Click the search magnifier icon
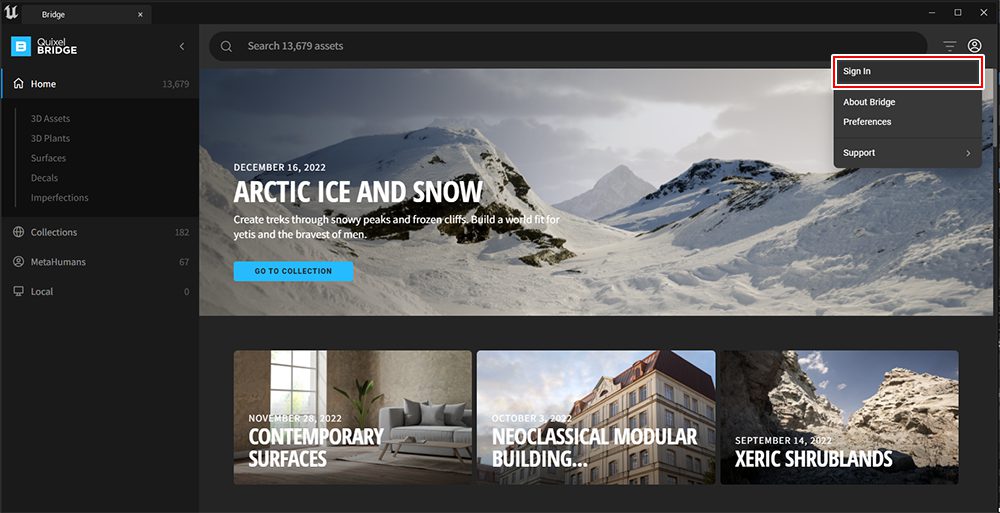The width and height of the screenshot is (1000, 513). point(226,46)
